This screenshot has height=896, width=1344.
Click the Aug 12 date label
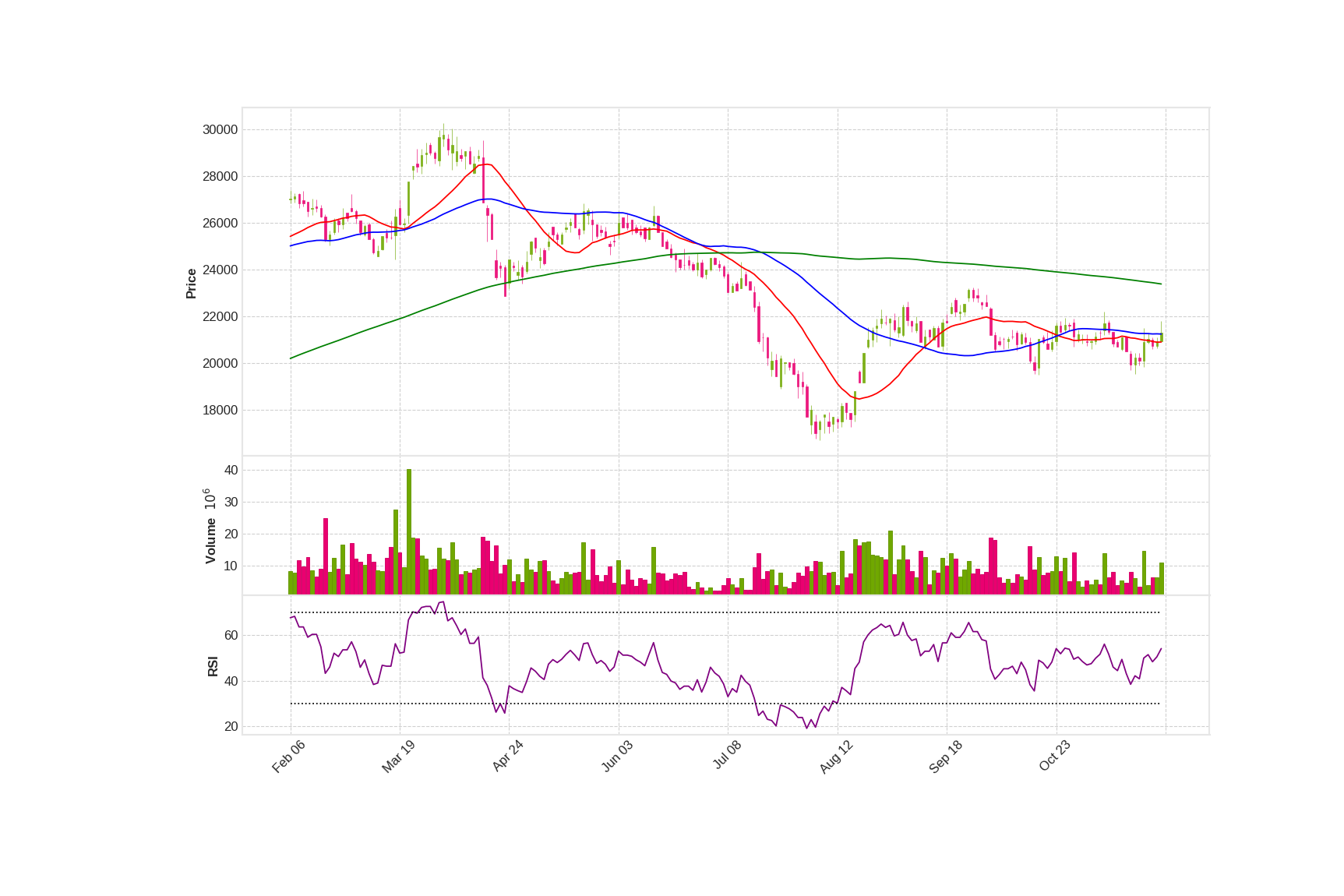click(x=836, y=757)
